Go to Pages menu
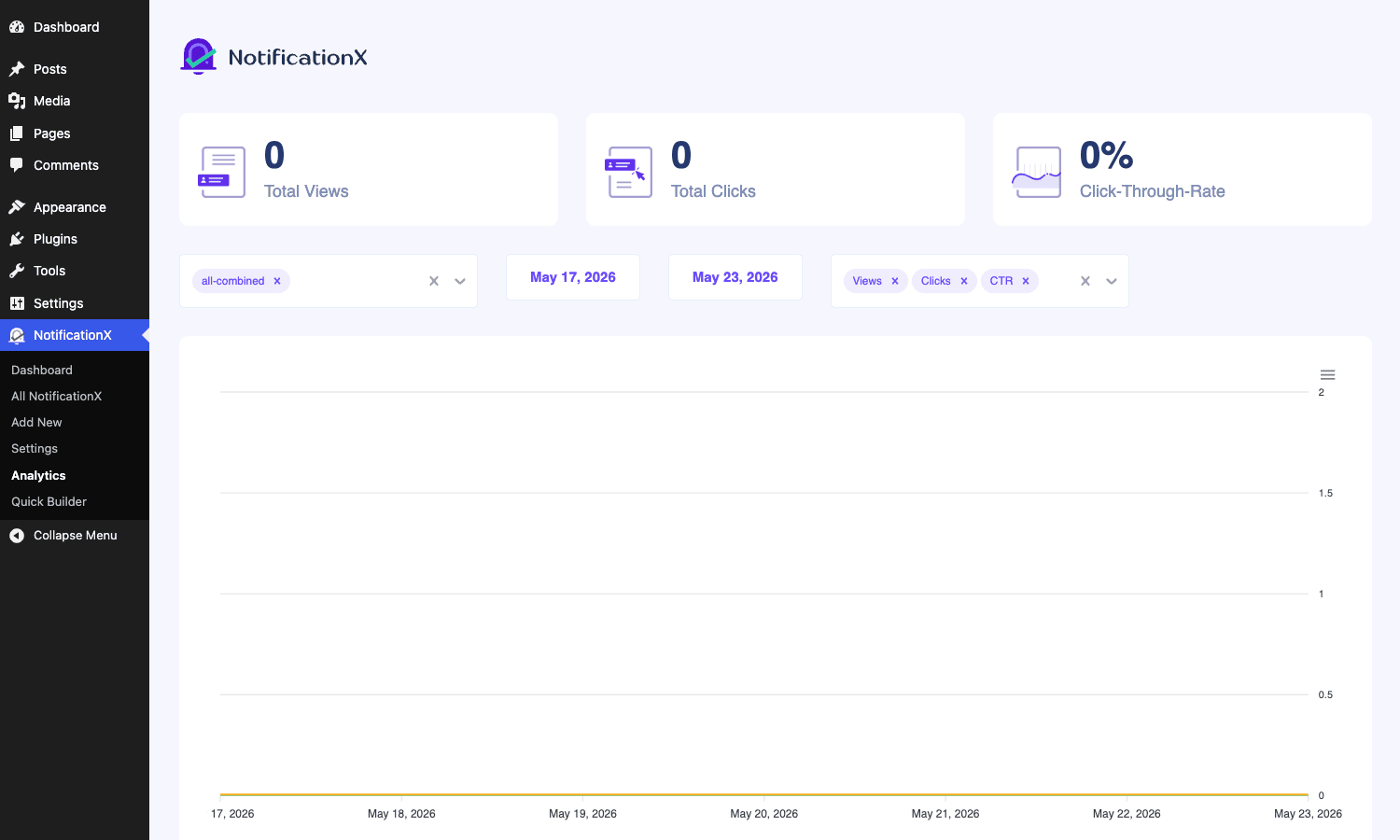The height and width of the screenshot is (840, 1400). 75,133
